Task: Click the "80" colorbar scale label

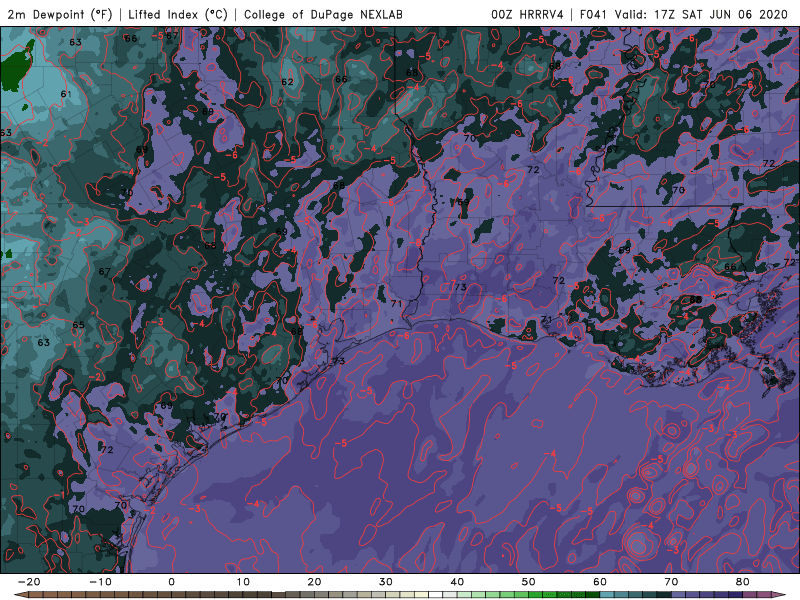Action: 743,582
